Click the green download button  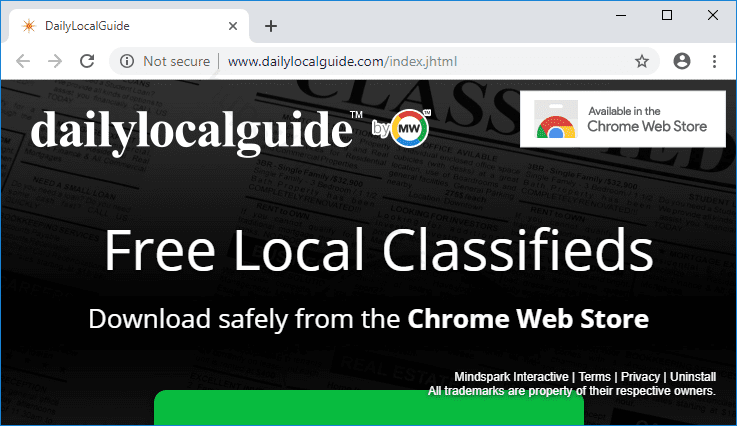(x=368, y=409)
